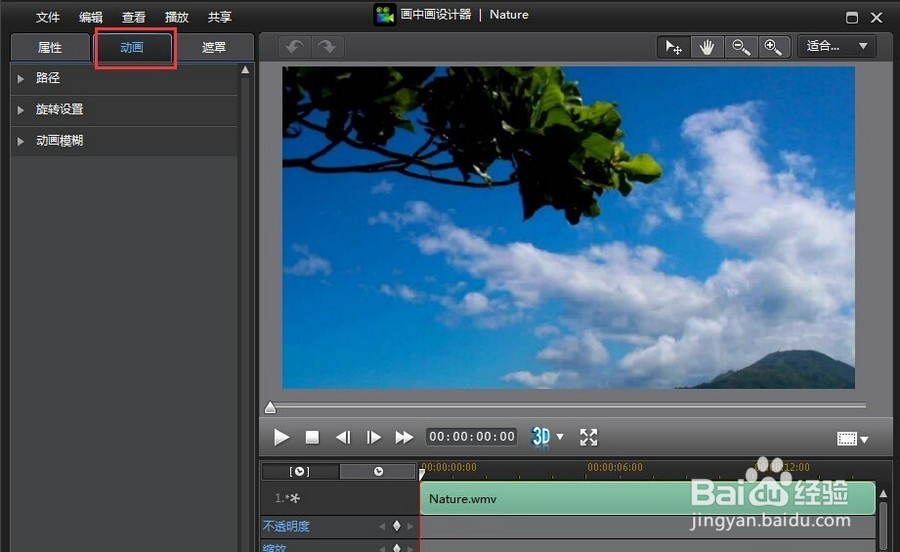The width and height of the screenshot is (900, 552).
Task: Open the 3D options dropdown arrow
Action: click(560, 437)
